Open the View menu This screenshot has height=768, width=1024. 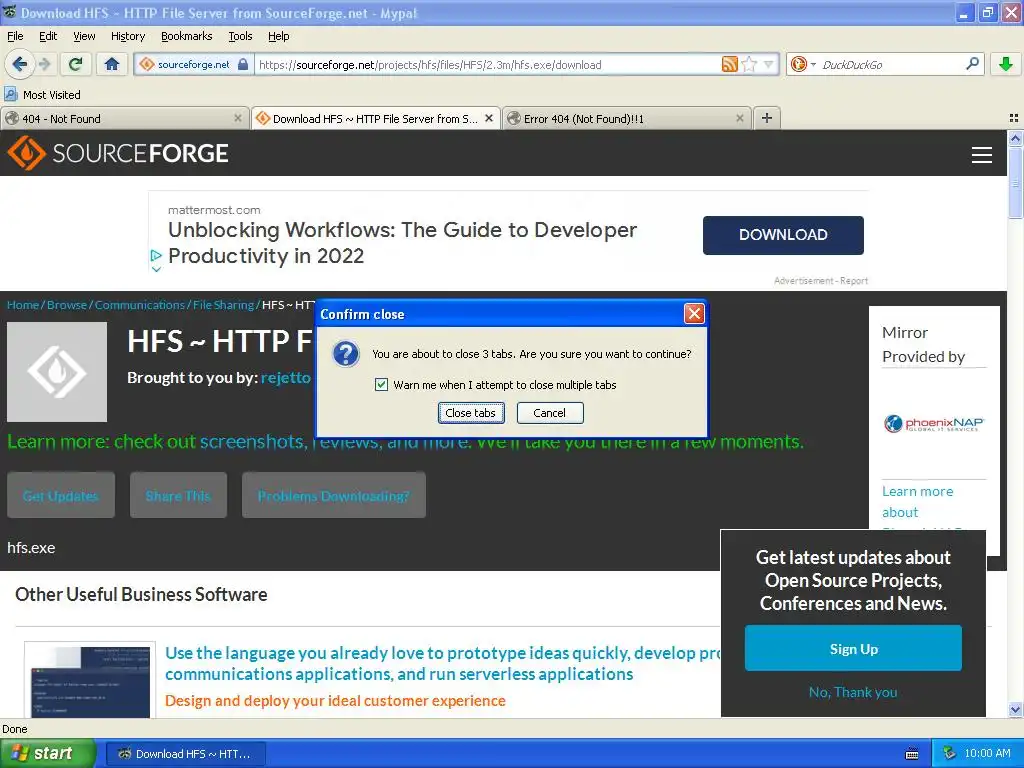84,36
